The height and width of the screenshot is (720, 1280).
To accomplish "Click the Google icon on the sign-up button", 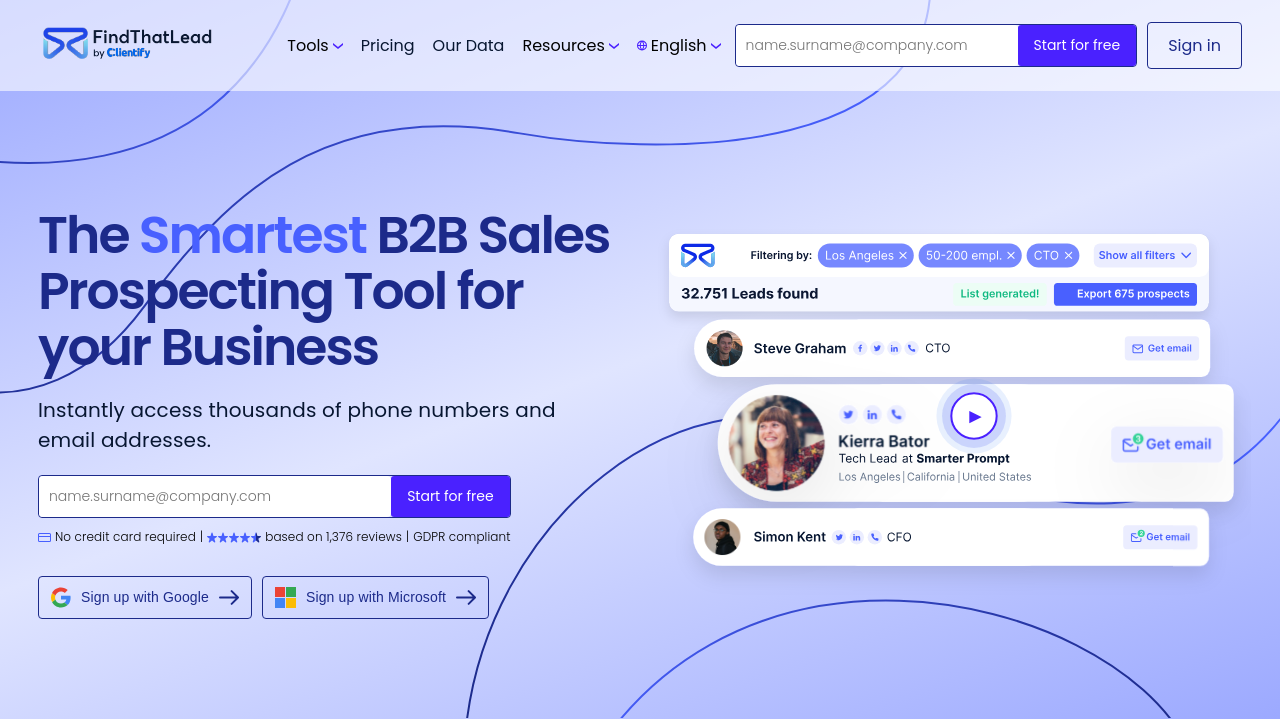I will pos(61,597).
